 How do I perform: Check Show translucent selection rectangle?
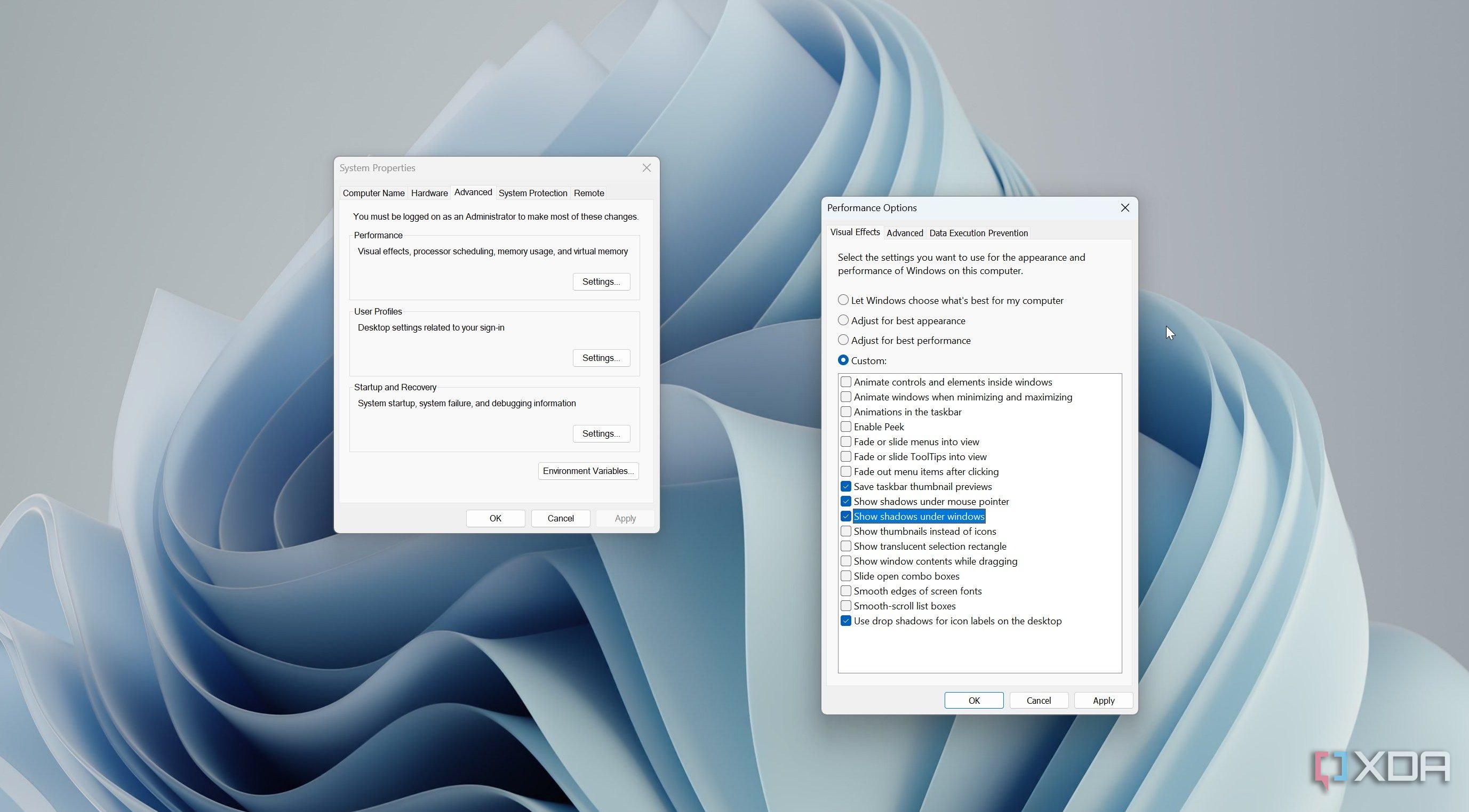coord(845,546)
